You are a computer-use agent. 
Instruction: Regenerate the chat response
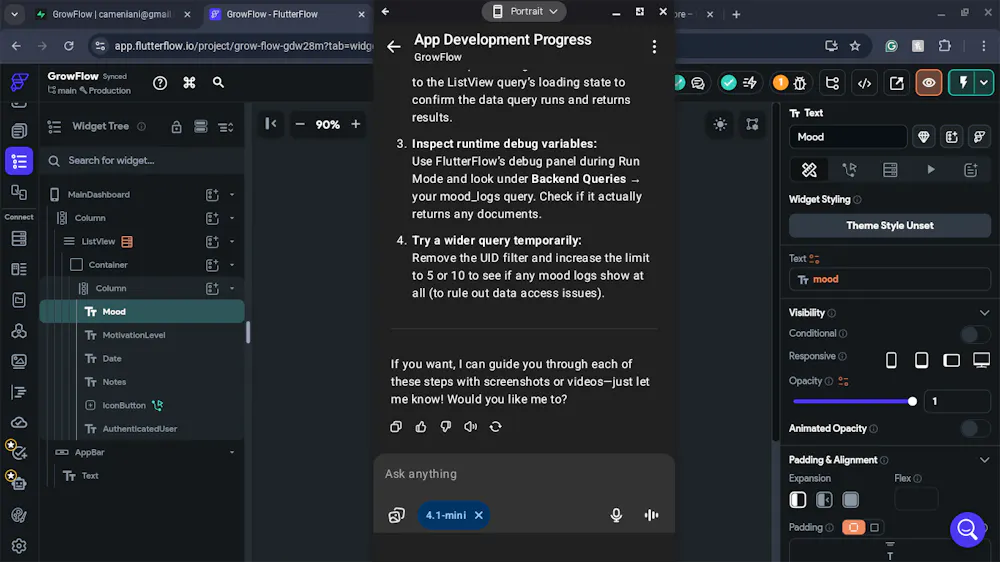click(x=496, y=427)
